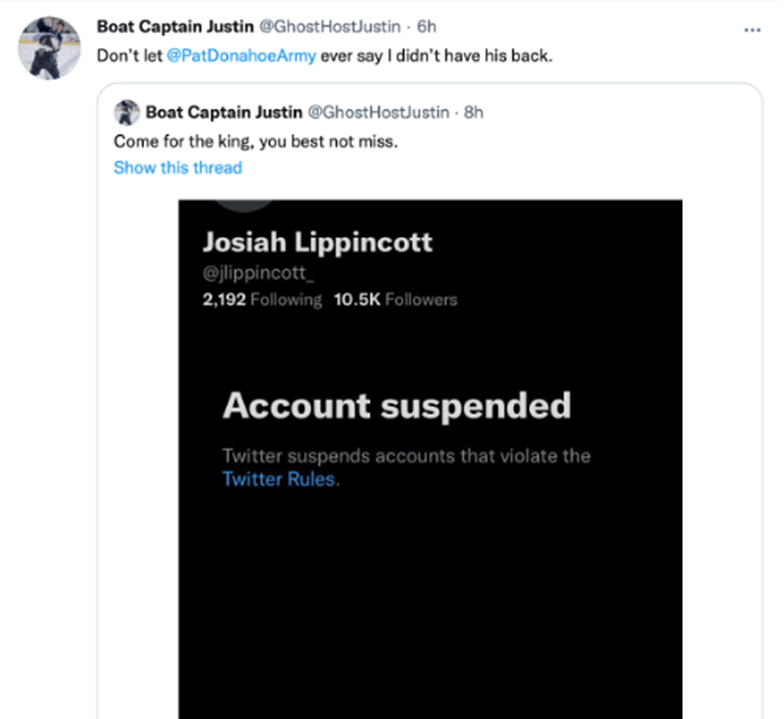Screen dimensions: 784x719
Task: Click the @jlippincott_ handle in the image
Action: (258, 273)
